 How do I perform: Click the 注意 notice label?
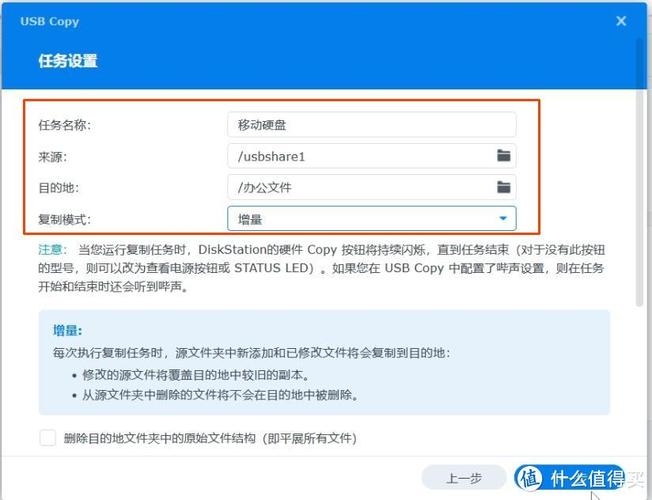52,250
